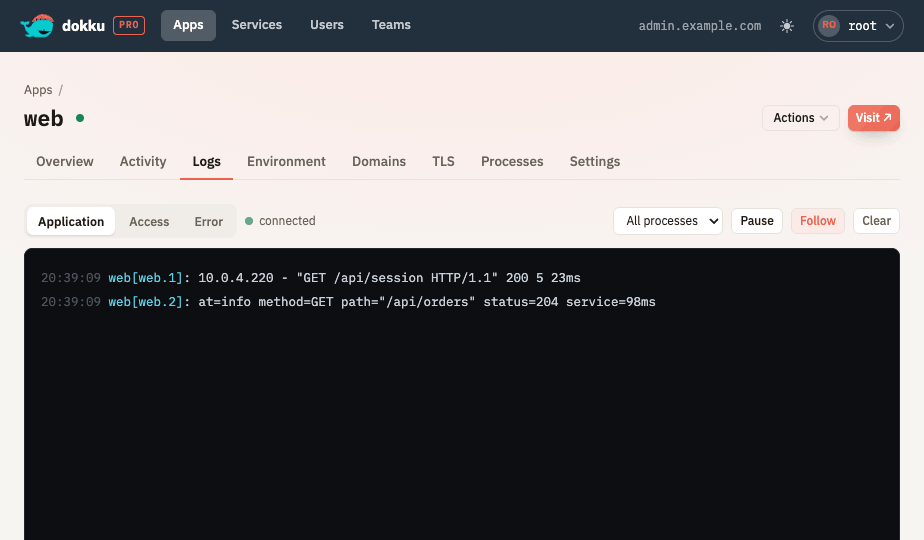Click the green connected status indicator
The image size is (924, 540).
pyautogui.click(x=249, y=221)
